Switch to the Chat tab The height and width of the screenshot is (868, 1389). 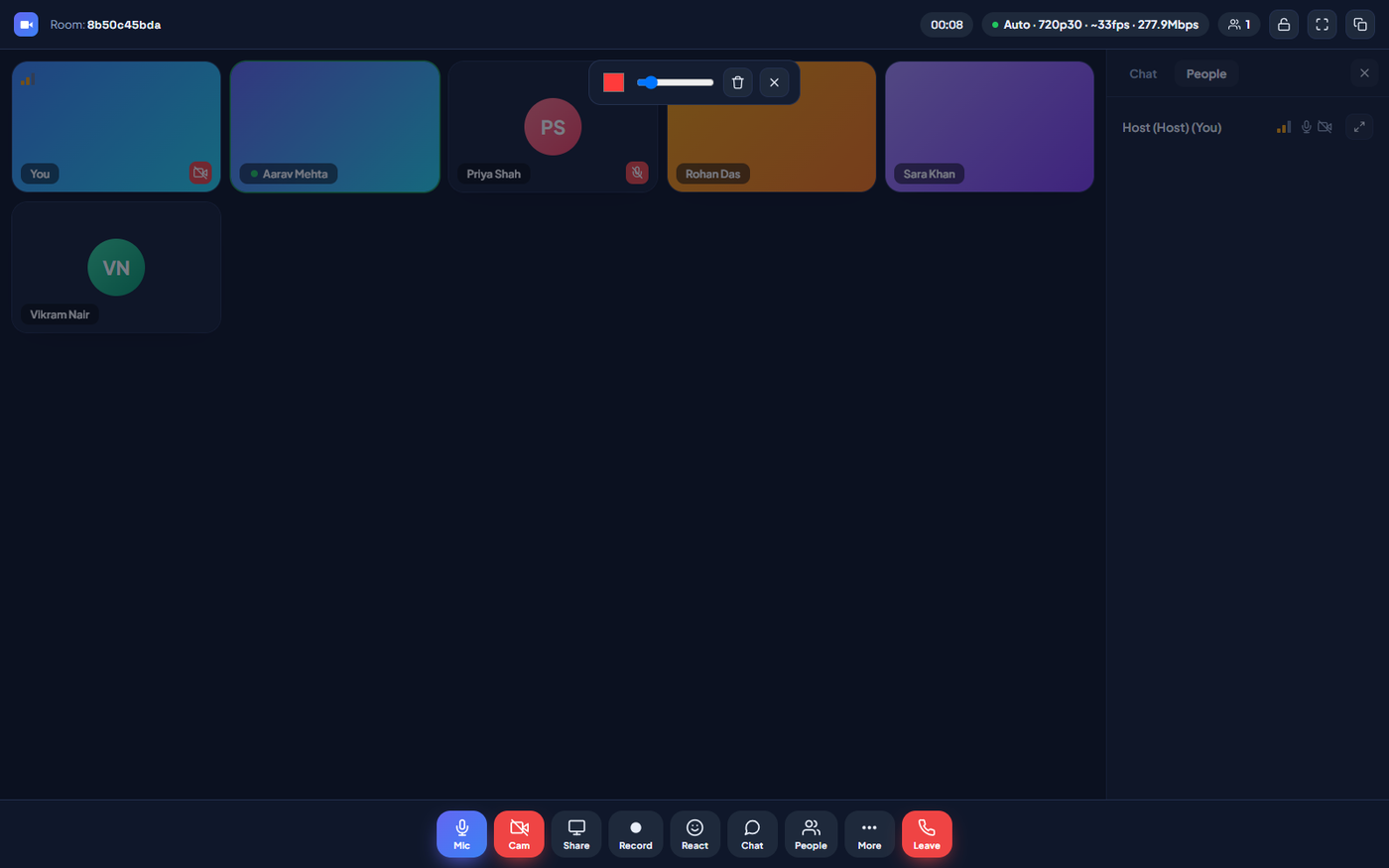click(1143, 73)
